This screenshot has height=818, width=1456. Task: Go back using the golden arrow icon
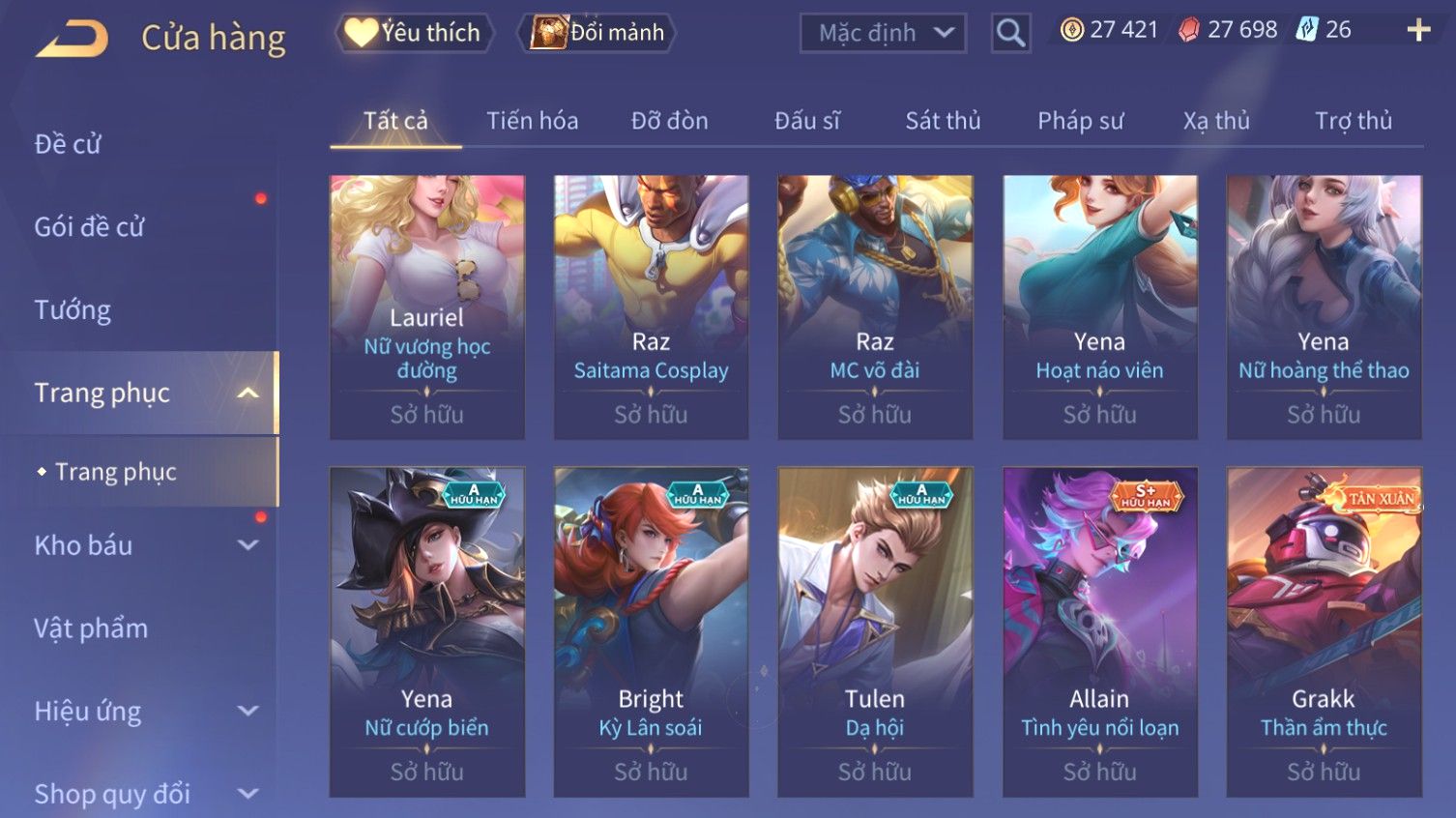pos(72,39)
